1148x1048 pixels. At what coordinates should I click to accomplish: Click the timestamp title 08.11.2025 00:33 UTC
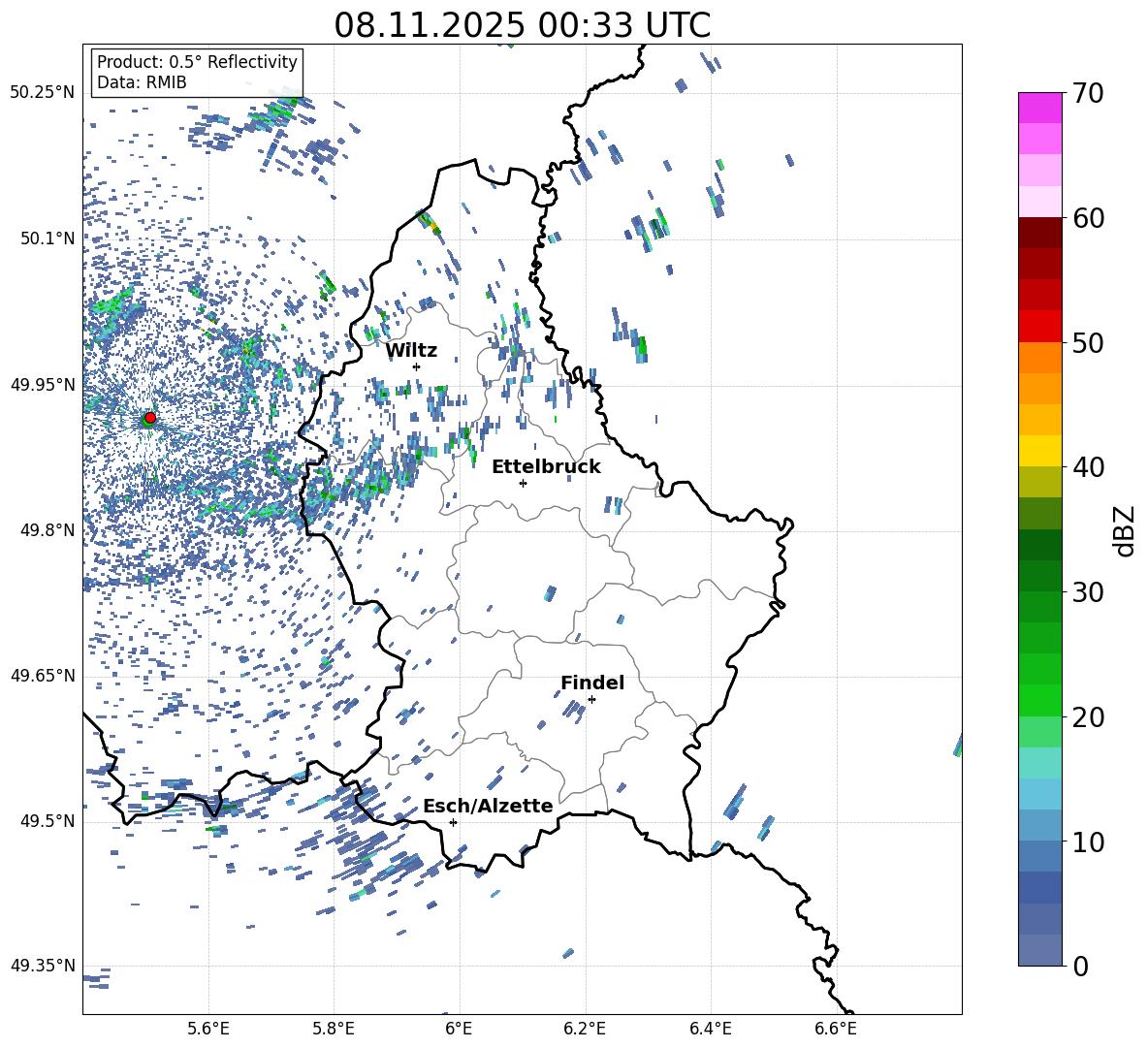522,25
